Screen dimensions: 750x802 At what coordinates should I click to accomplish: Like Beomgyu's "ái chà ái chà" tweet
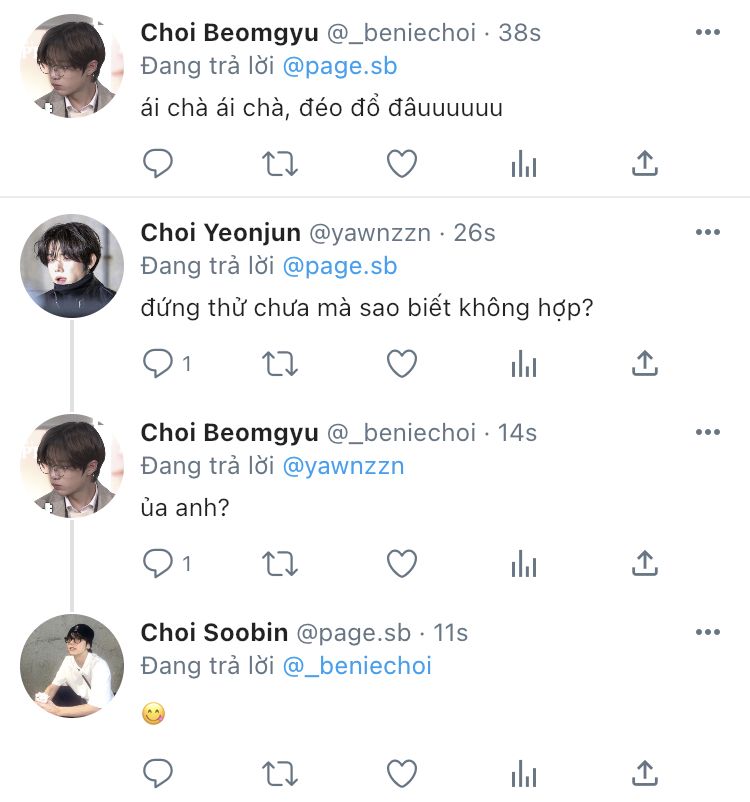(x=401, y=163)
